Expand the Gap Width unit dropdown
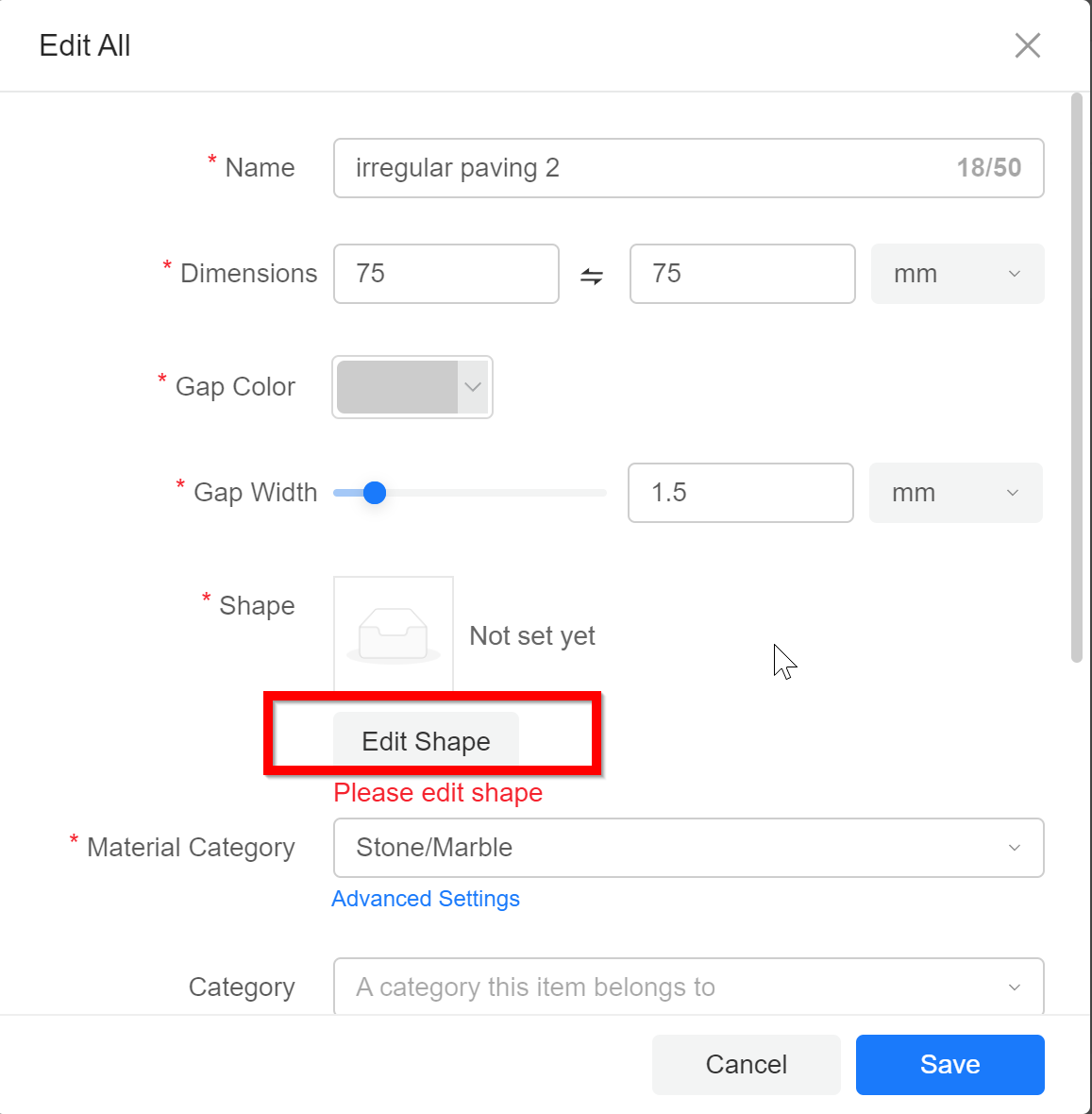This screenshot has width=1092, height=1114. coord(955,493)
